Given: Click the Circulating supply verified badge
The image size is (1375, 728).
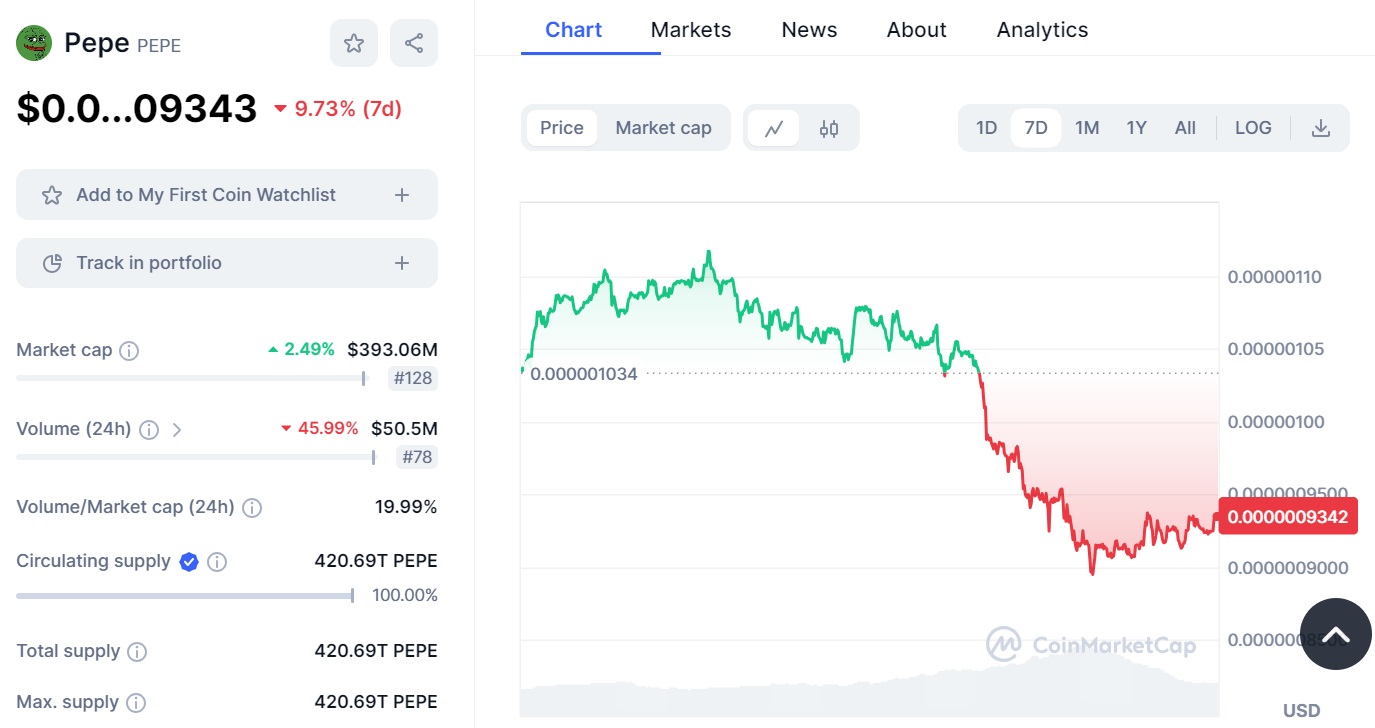Looking at the screenshot, I should click(x=189, y=562).
